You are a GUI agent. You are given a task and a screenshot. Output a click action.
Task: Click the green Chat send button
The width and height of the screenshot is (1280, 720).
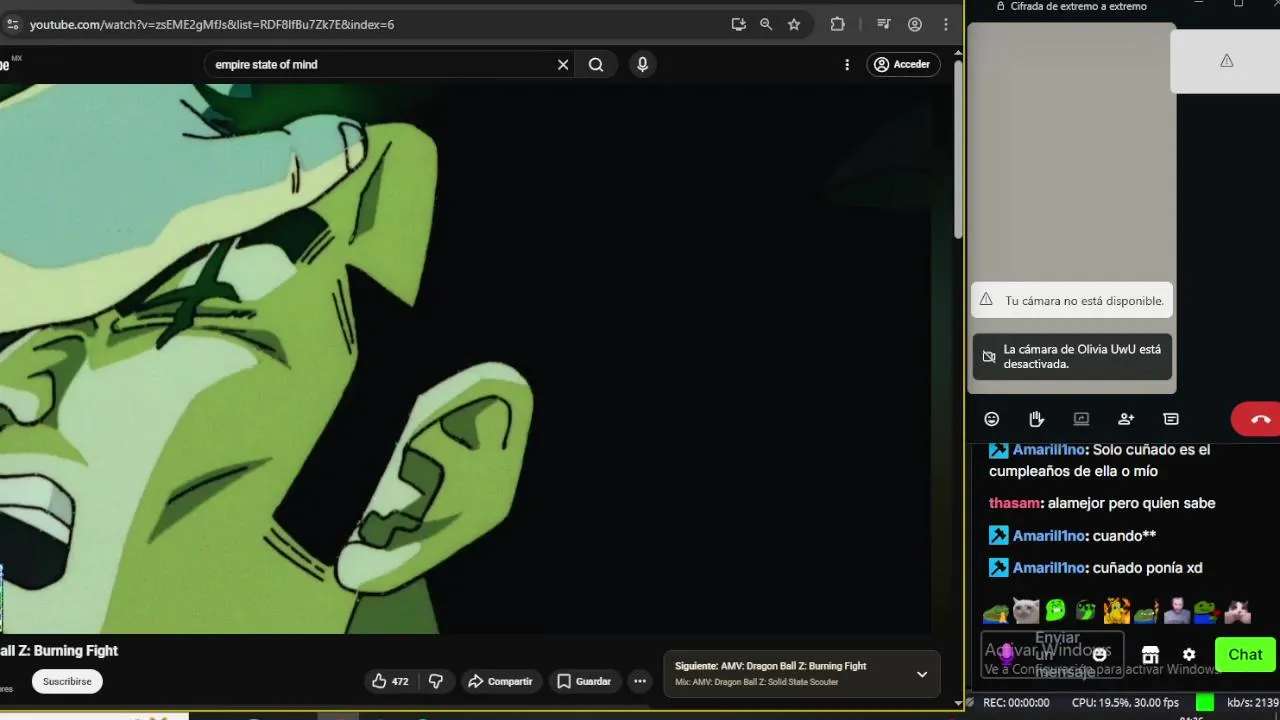[x=1245, y=654]
